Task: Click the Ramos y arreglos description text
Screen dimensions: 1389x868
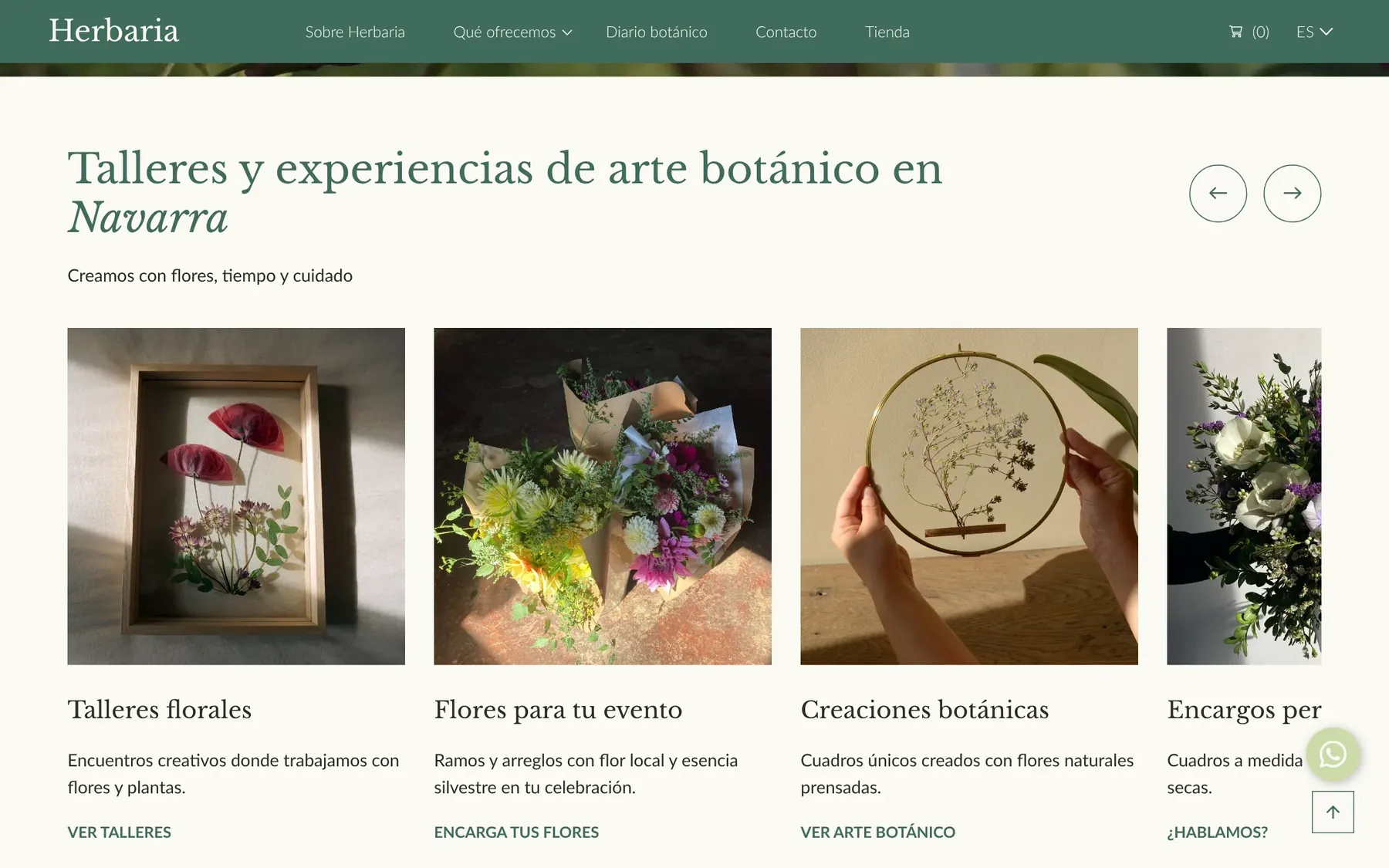Action: coord(586,774)
